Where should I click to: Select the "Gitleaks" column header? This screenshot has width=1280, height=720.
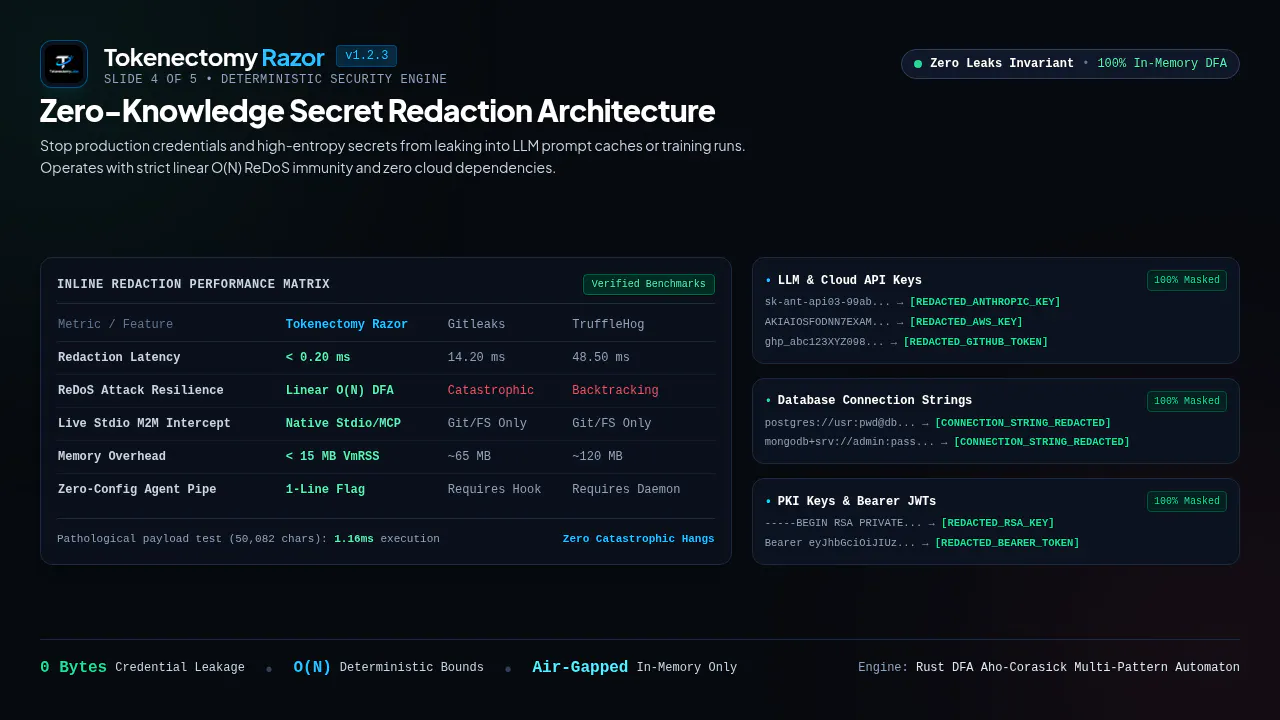[x=476, y=324]
